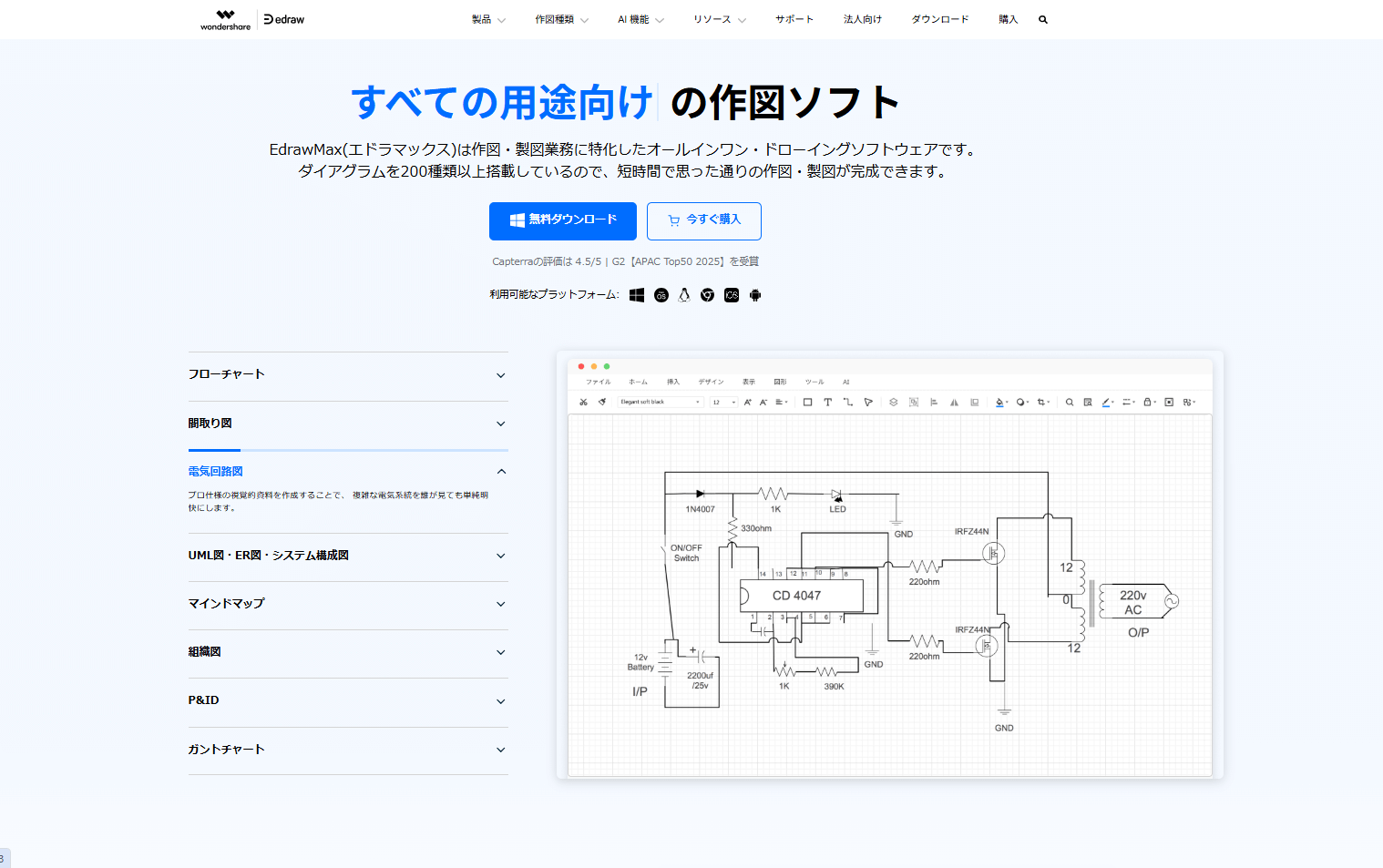1383x868 pixels.
Task: Open the AI 機能 navigation menu
Action: tap(640, 19)
